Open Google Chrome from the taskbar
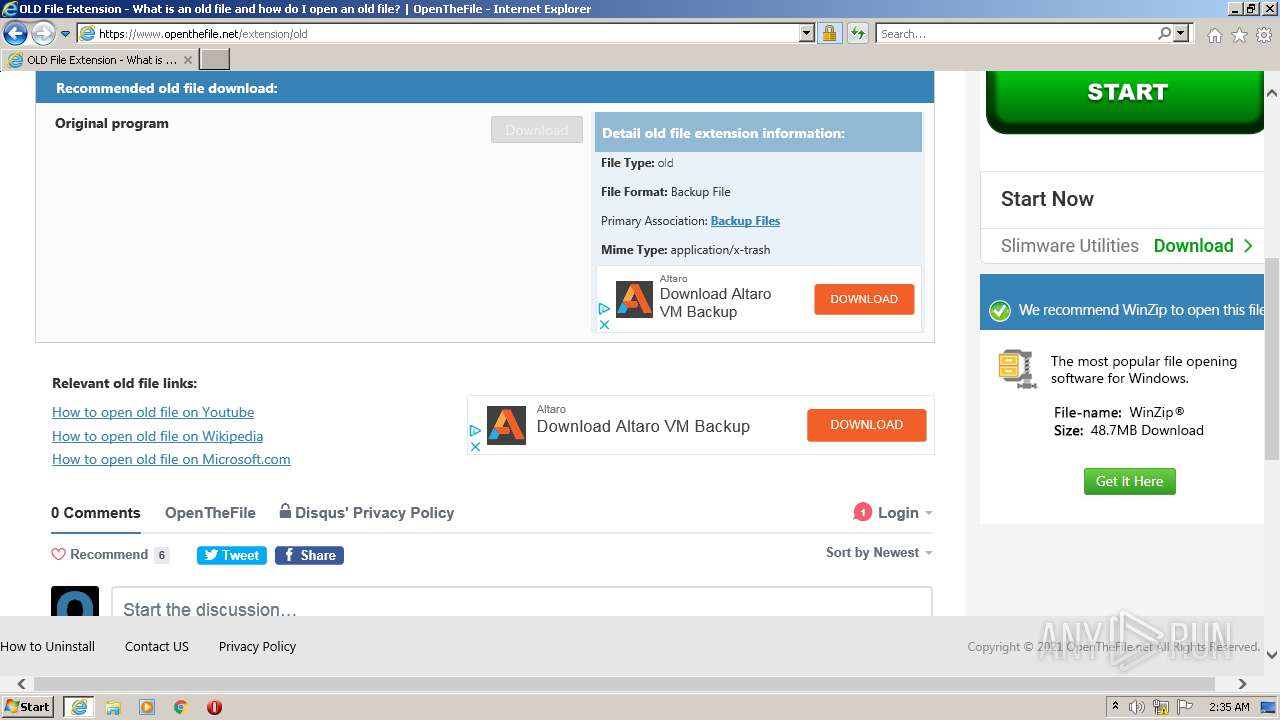The height and width of the screenshot is (720, 1280). 181,707
